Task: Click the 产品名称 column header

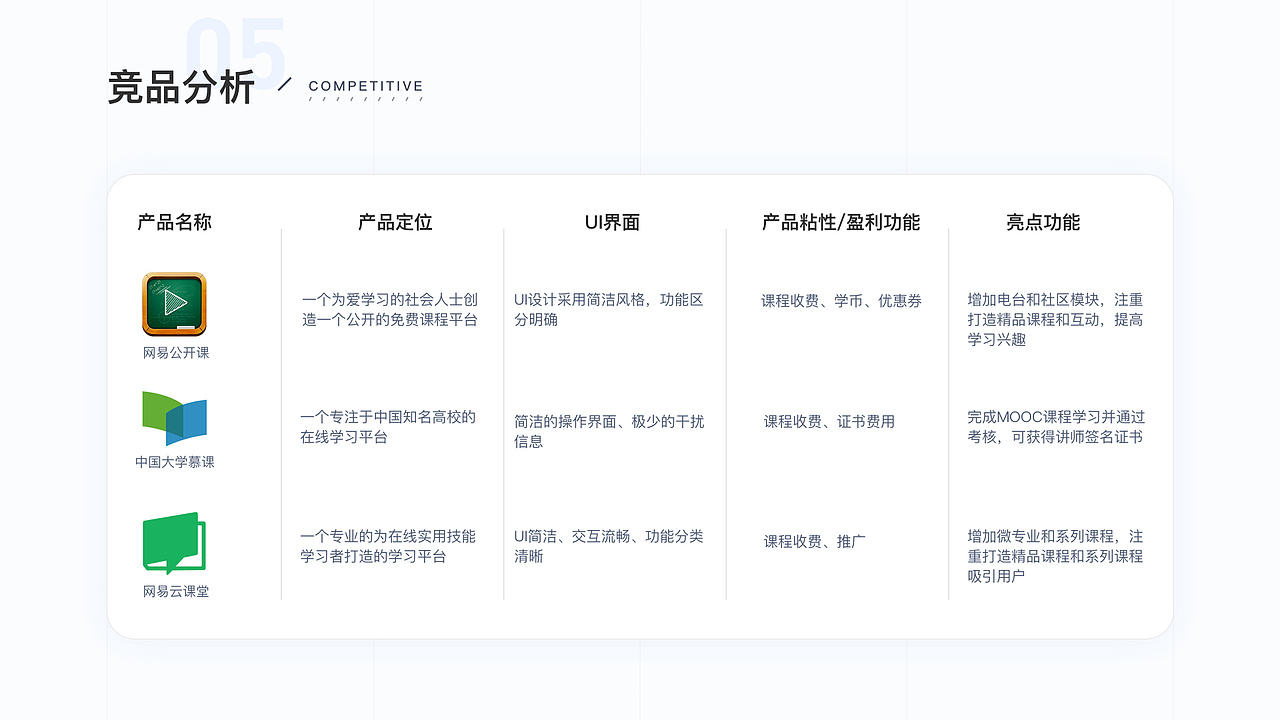Action: tap(174, 222)
